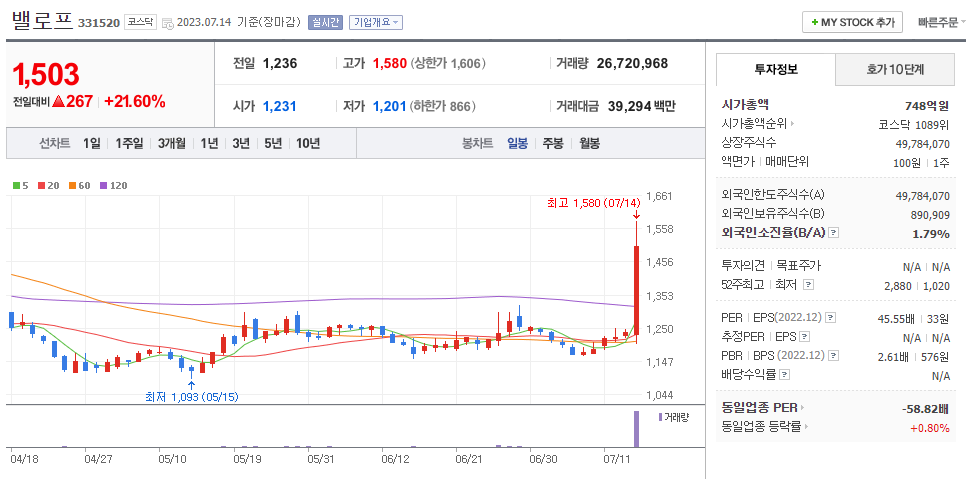Select 월봉 candlestick chart

(590, 144)
